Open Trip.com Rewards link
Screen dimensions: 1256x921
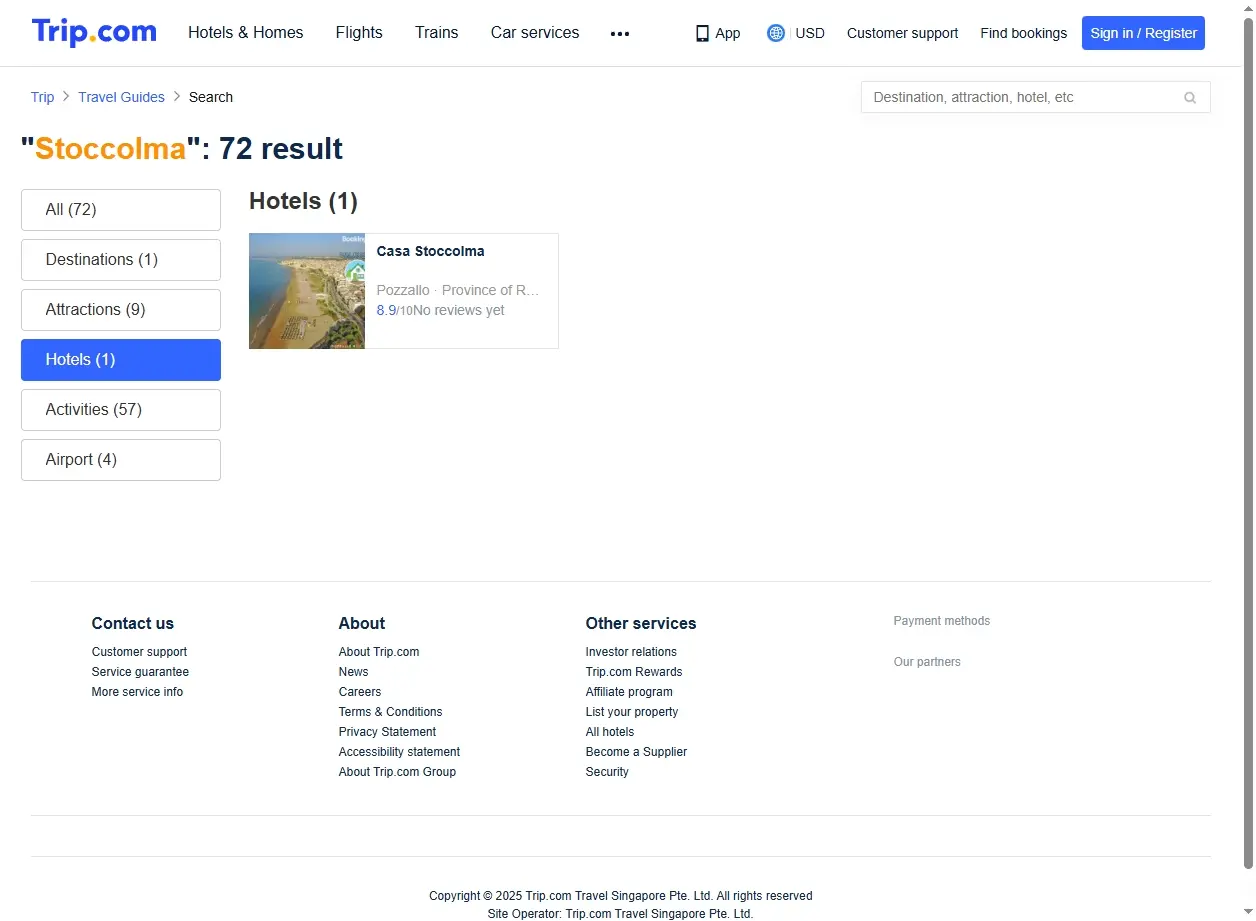[634, 672]
